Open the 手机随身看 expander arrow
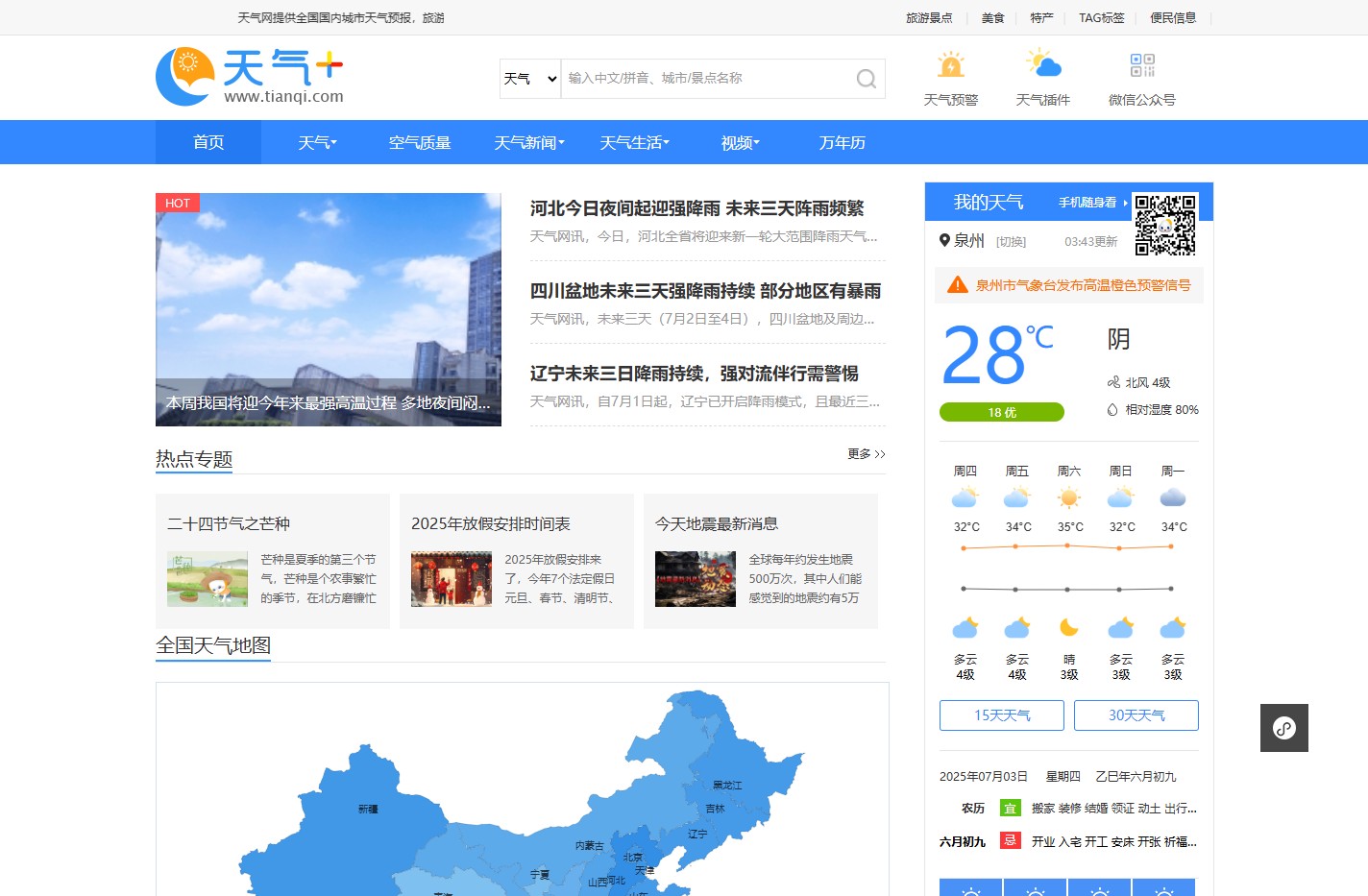The height and width of the screenshot is (896, 1368). coord(1126,203)
